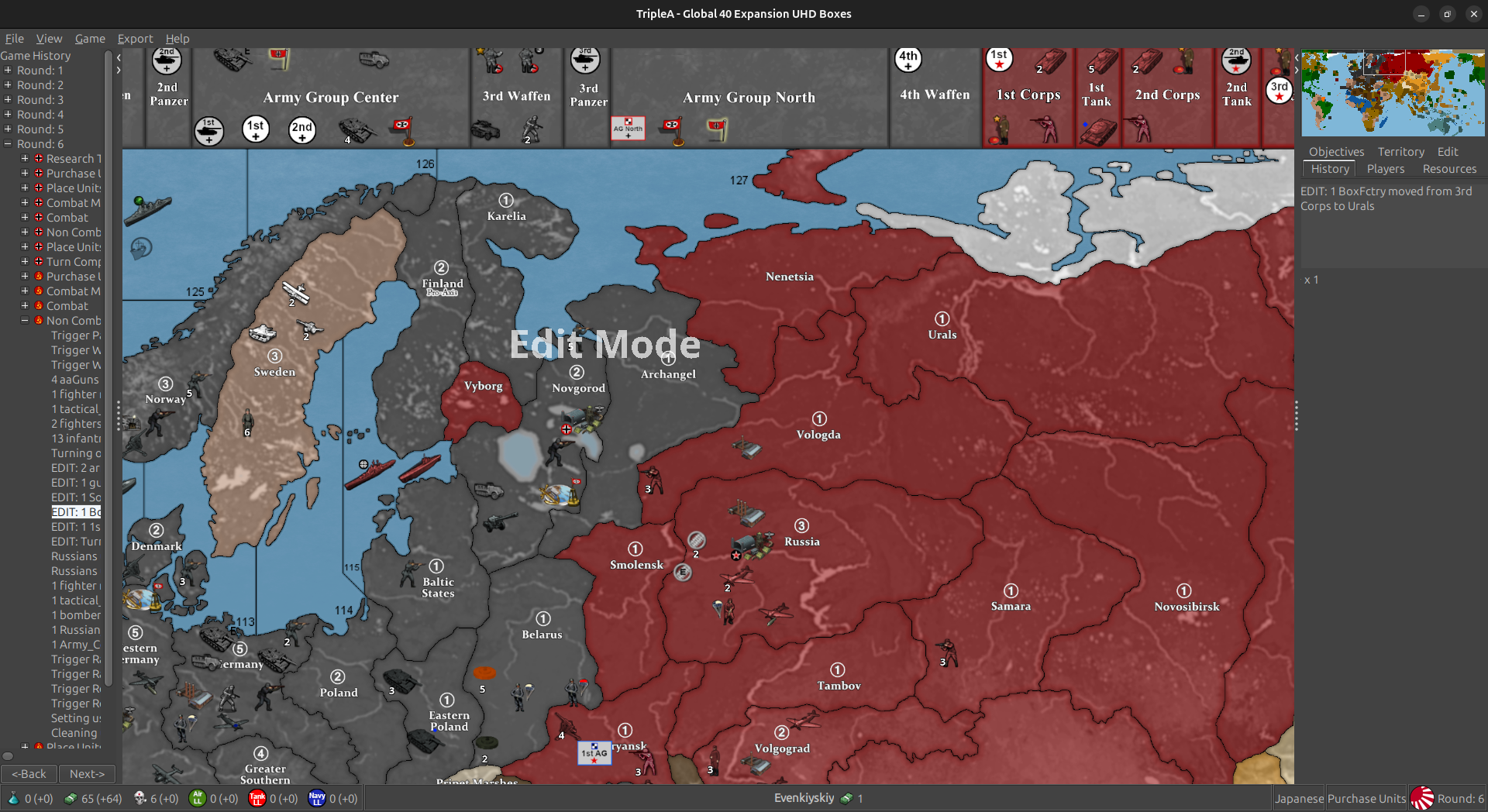
Task: Click the artillery piece north of Baltic States
Action: pos(500,523)
